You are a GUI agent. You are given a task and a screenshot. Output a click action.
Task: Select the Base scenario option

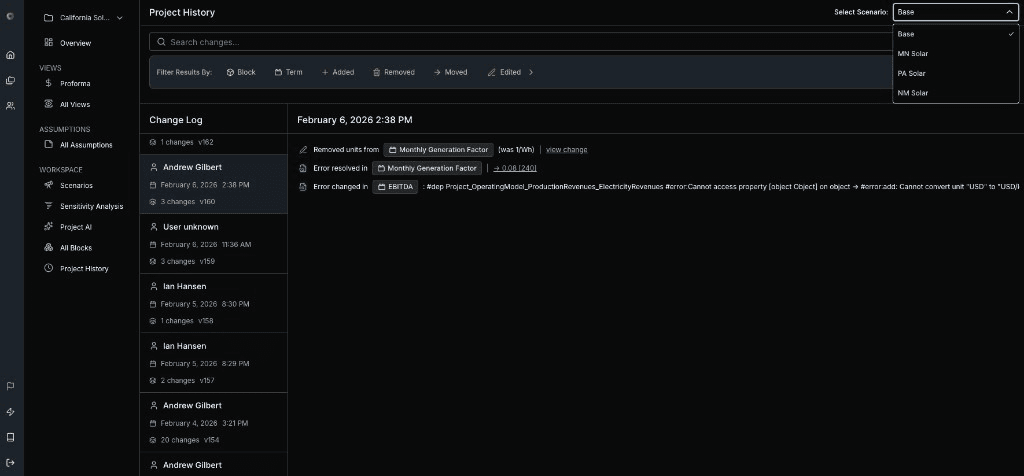(955, 34)
